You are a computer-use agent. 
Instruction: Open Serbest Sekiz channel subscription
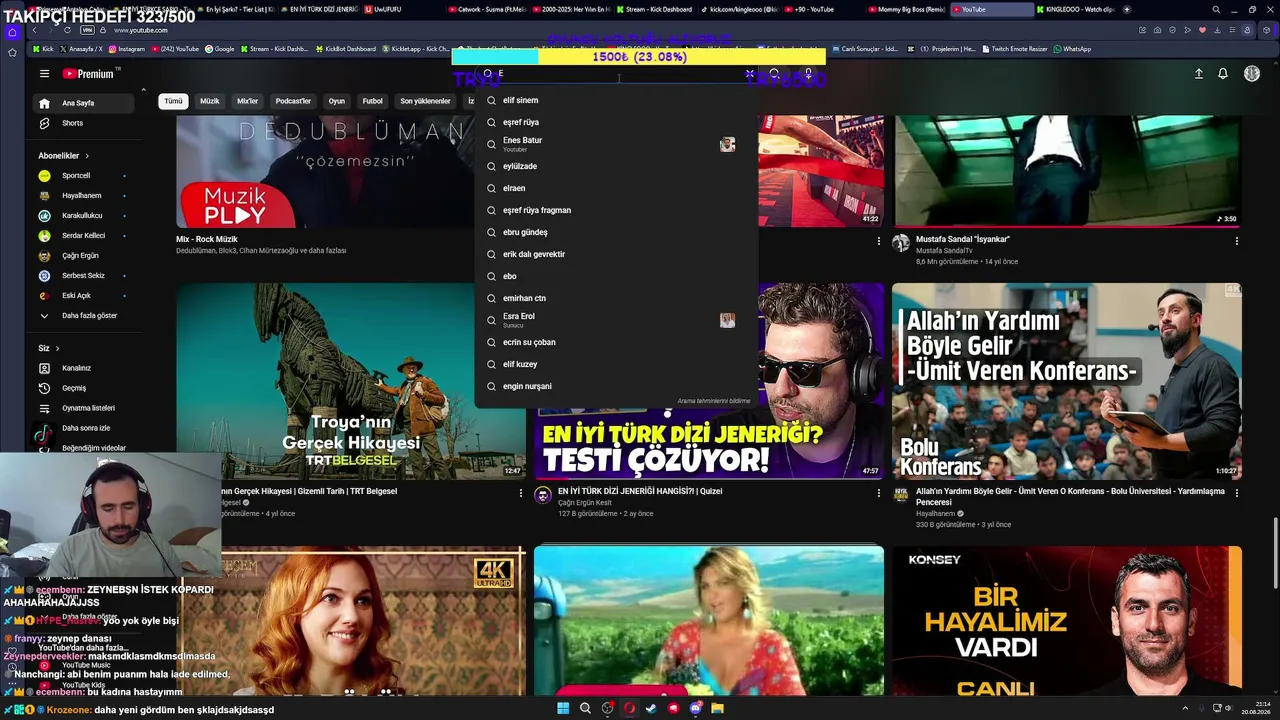point(83,276)
